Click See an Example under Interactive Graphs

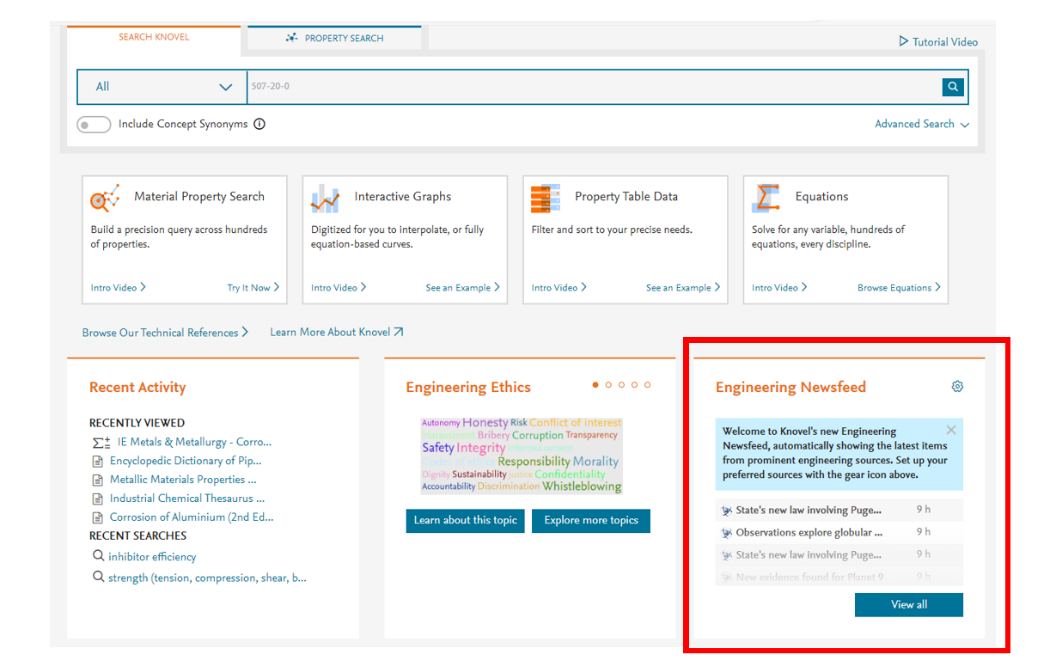coord(463,288)
